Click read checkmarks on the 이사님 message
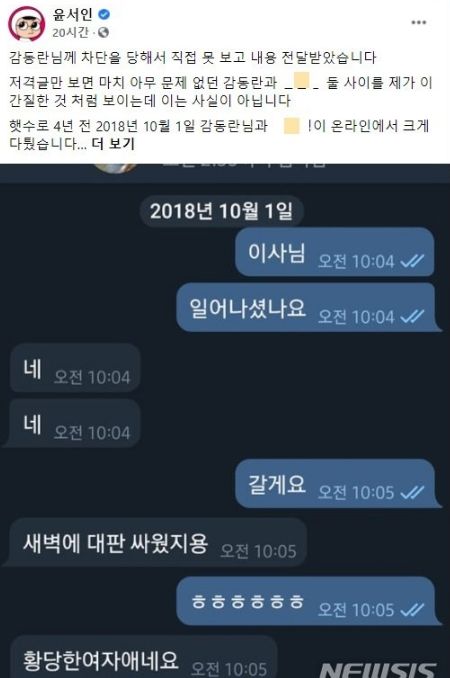 (x=412, y=261)
